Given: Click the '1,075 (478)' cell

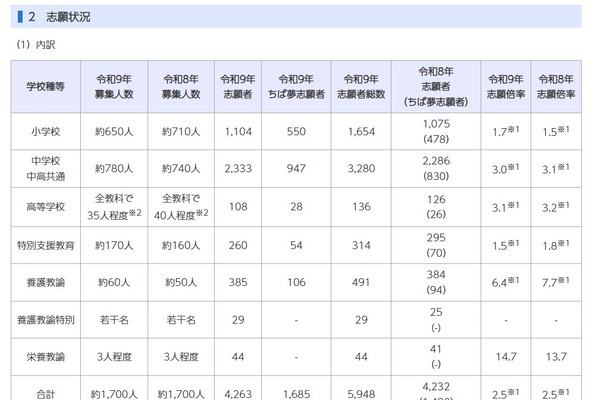Looking at the screenshot, I should (x=436, y=131).
